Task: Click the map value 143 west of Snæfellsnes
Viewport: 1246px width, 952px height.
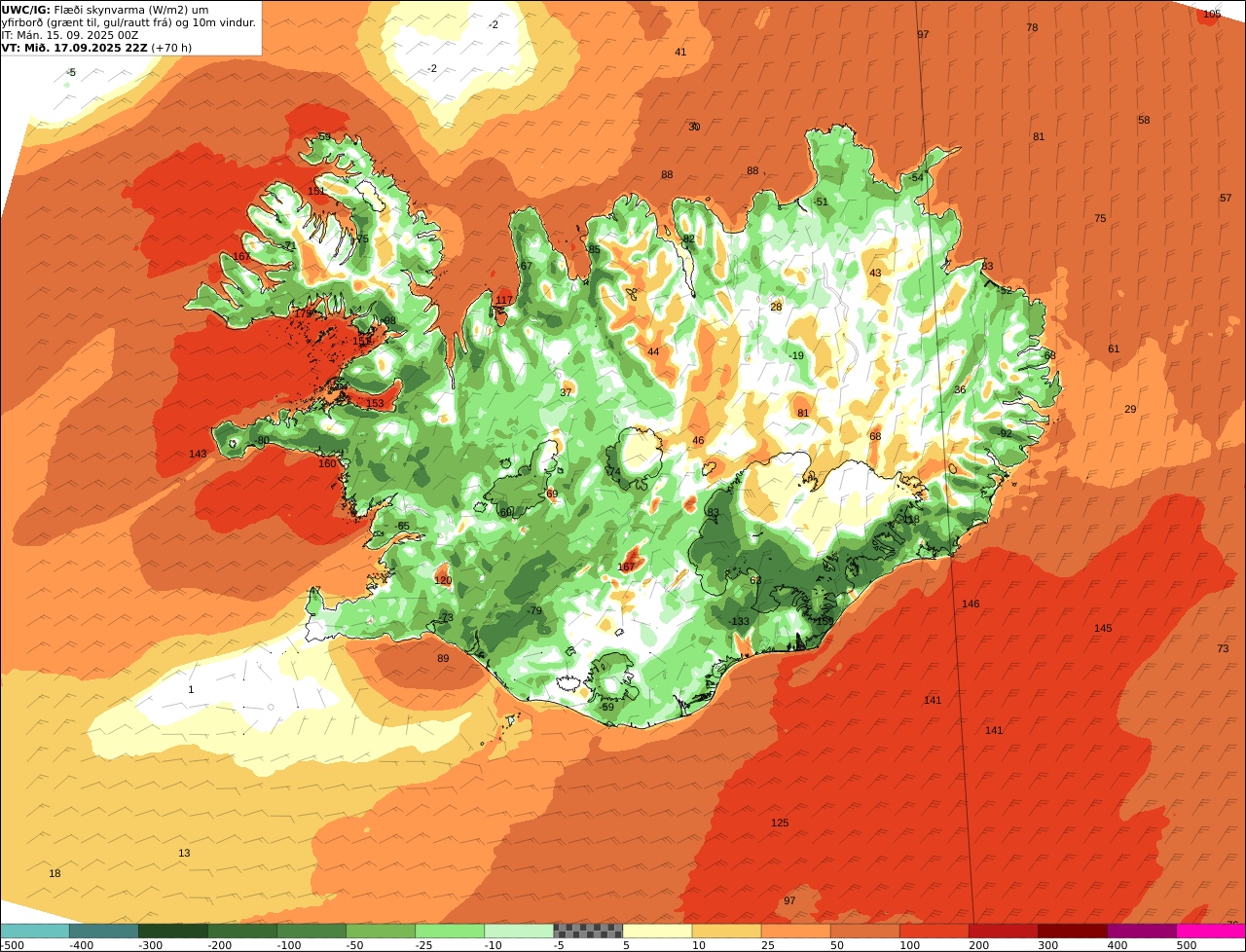Action: pyautogui.click(x=198, y=454)
